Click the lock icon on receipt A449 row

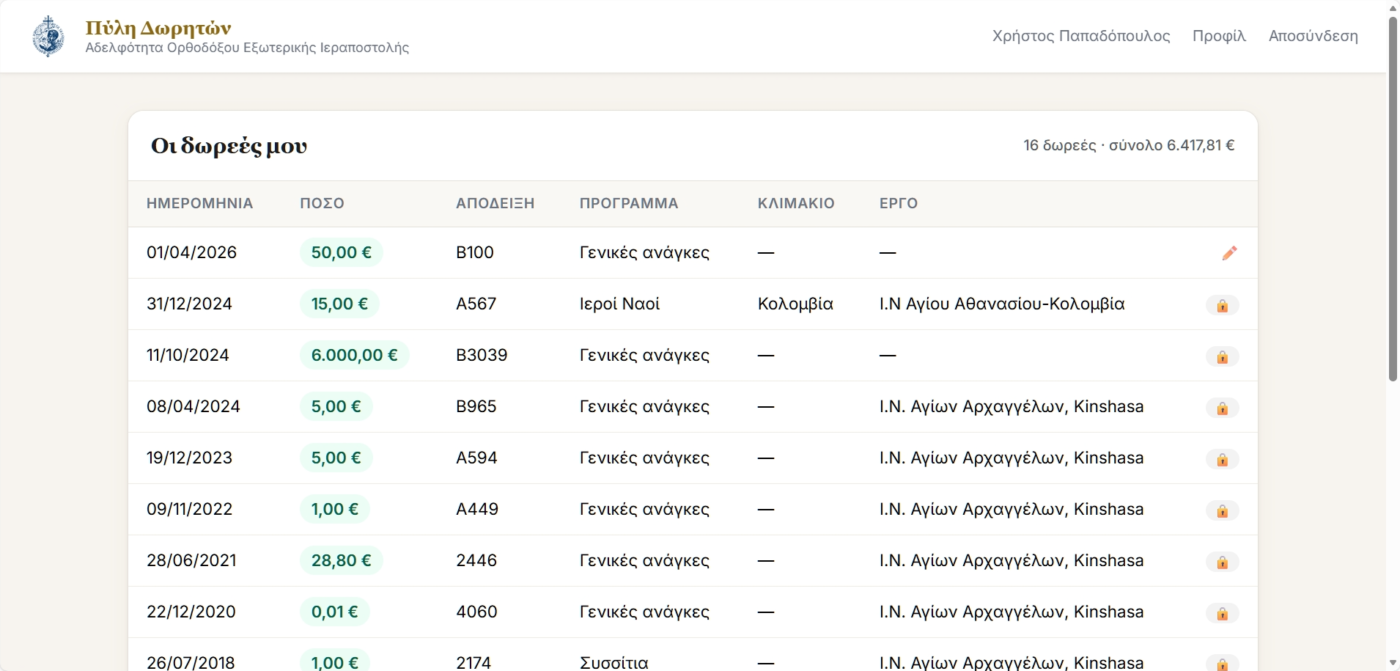pyautogui.click(x=1222, y=510)
